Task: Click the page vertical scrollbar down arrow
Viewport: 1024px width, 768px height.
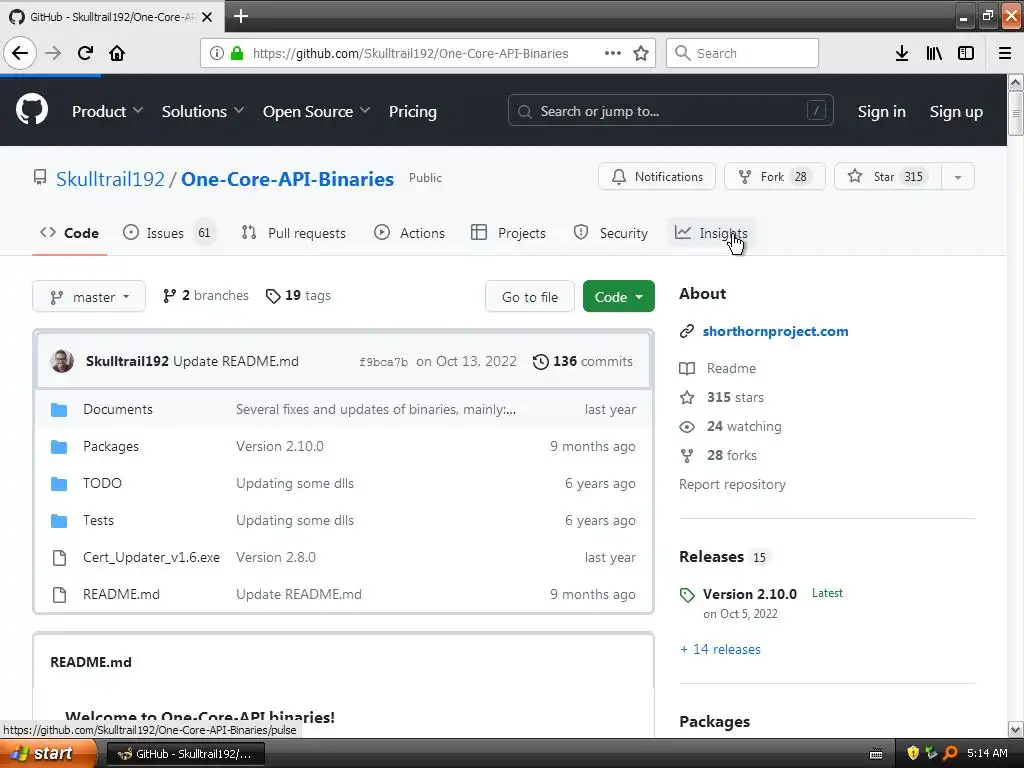Action: click(x=1015, y=729)
